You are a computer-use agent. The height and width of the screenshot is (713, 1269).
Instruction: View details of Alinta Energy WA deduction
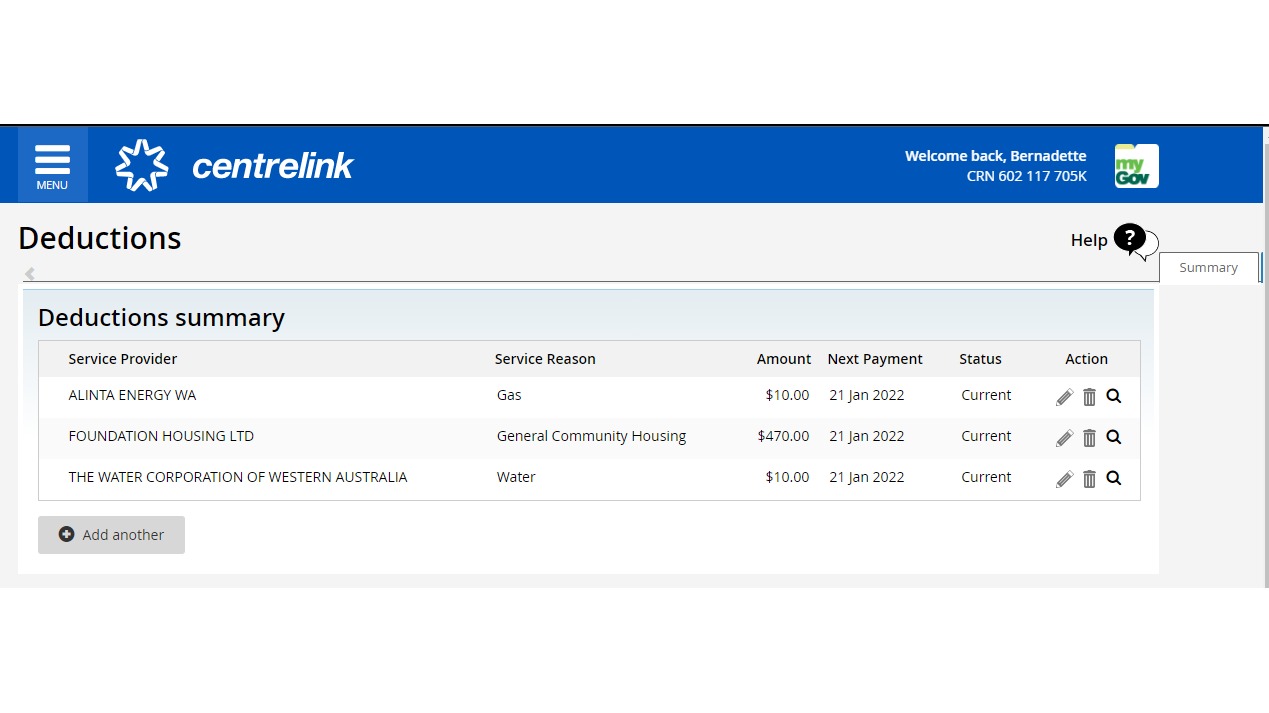(x=1114, y=396)
